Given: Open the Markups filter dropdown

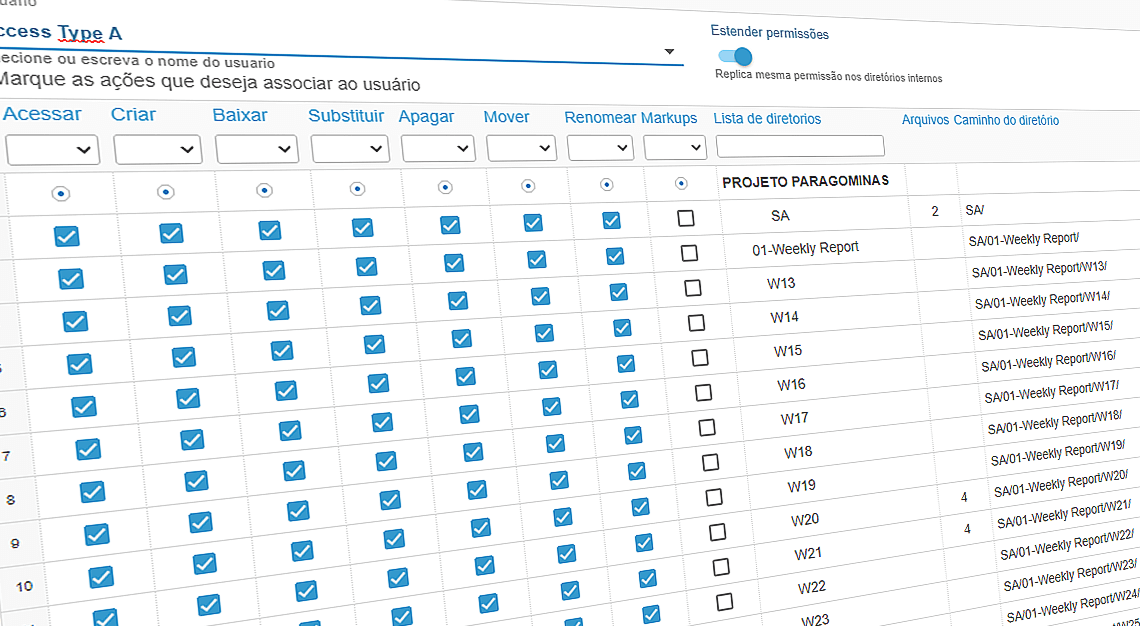Looking at the screenshot, I should (x=675, y=145).
